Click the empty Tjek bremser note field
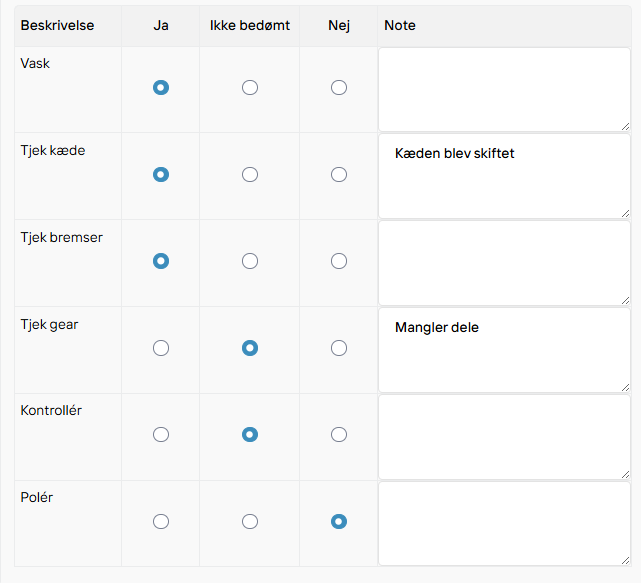This screenshot has width=641, height=583. 504,263
